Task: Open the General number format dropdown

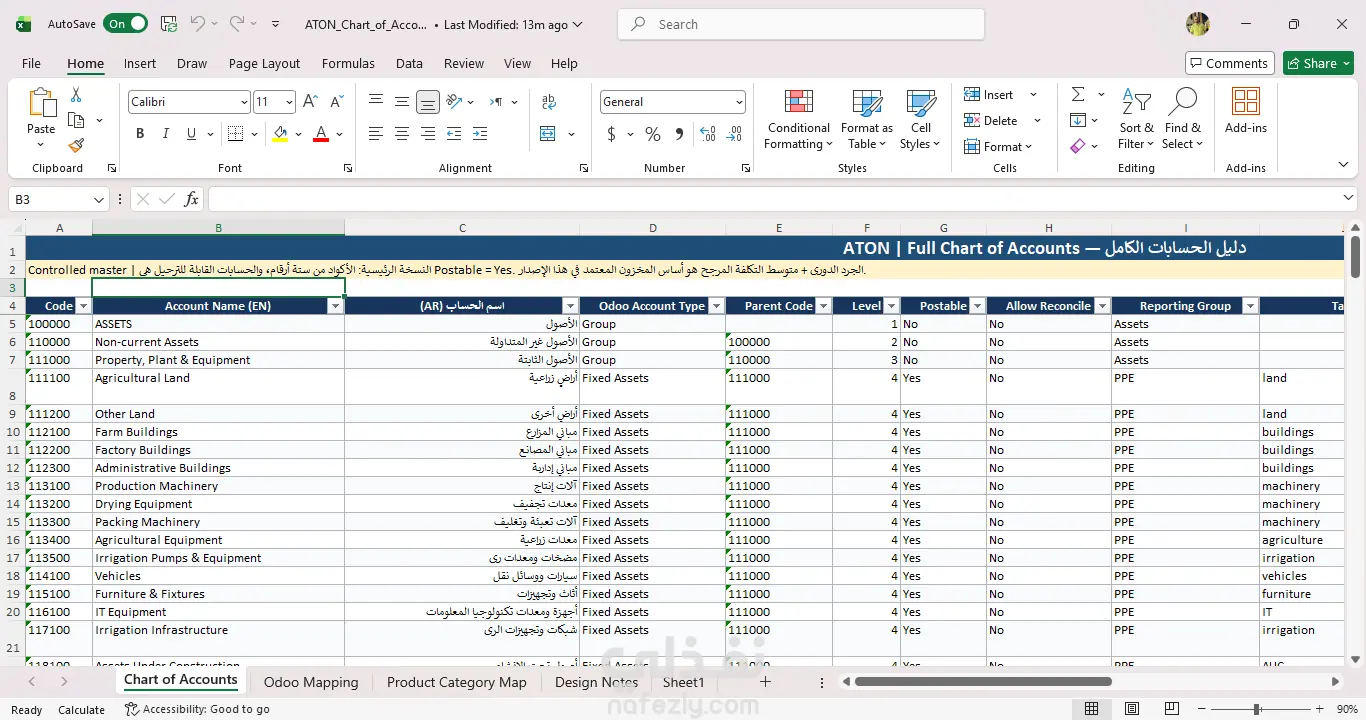Action: (740, 102)
